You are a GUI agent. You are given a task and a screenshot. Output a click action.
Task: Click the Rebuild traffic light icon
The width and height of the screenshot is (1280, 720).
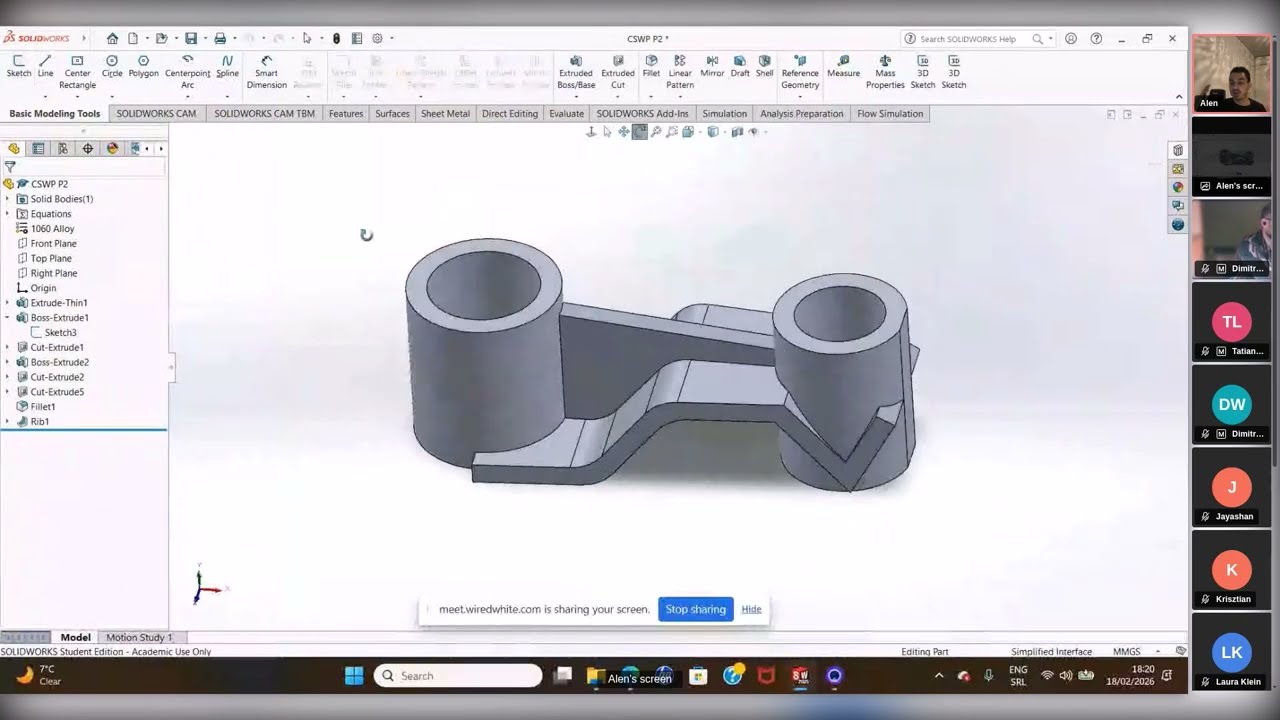pyautogui.click(x=336, y=39)
